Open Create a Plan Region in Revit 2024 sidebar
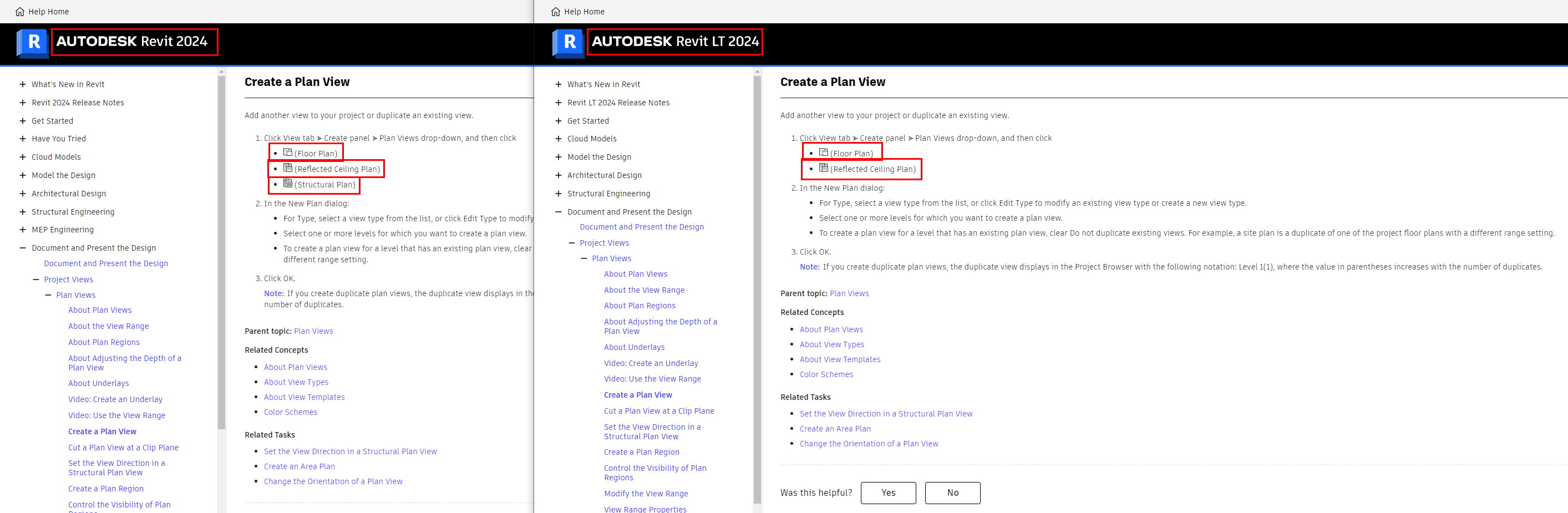The height and width of the screenshot is (513, 1568). coord(106,489)
